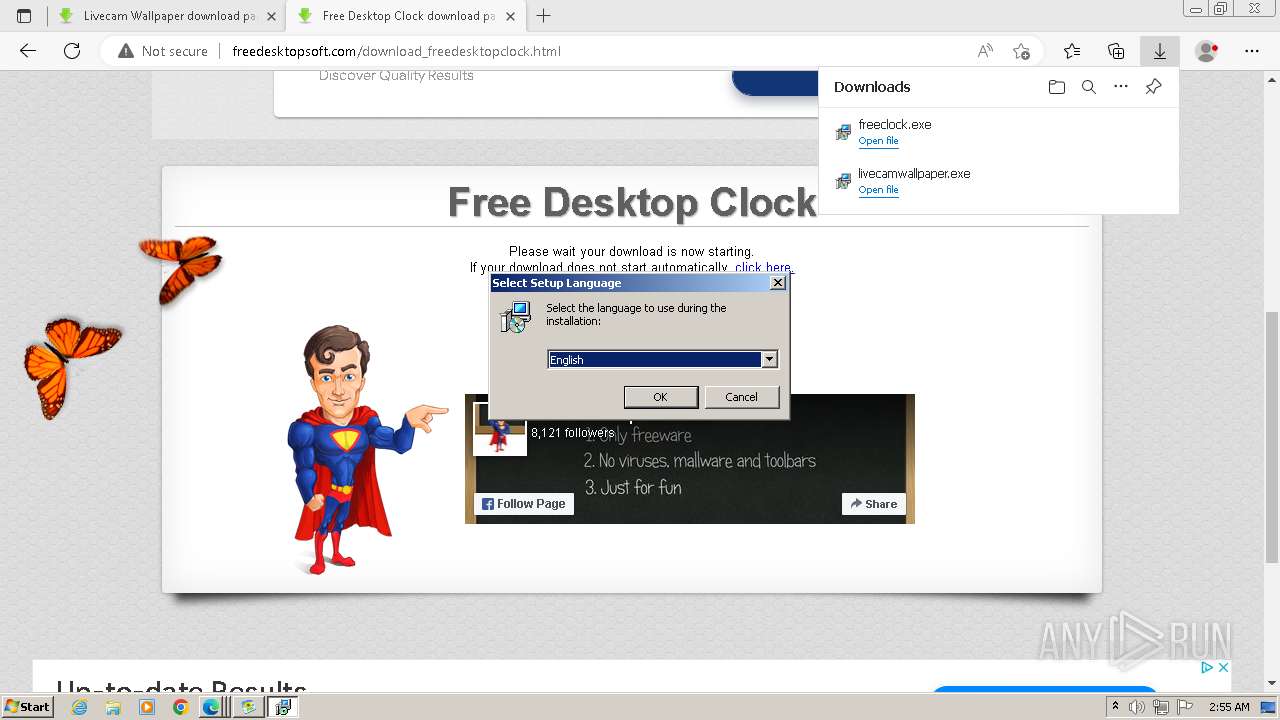
Task: Open the browser profile avatar
Action: coord(1207,51)
